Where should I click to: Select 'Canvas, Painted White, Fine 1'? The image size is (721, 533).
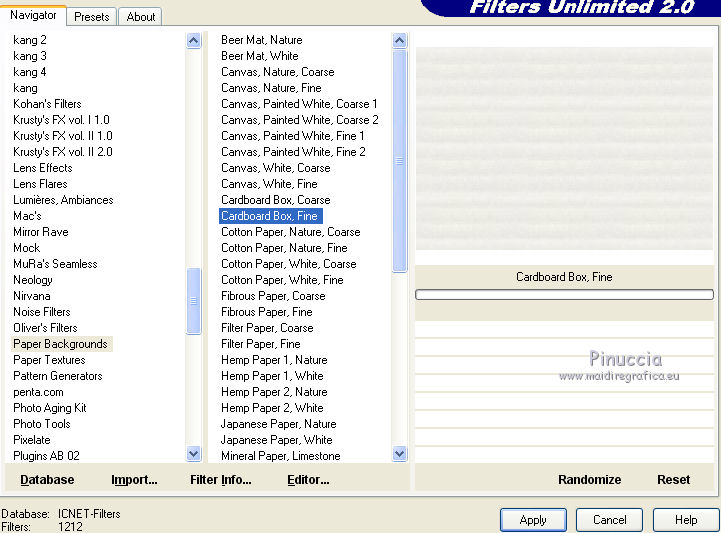click(292, 136)
